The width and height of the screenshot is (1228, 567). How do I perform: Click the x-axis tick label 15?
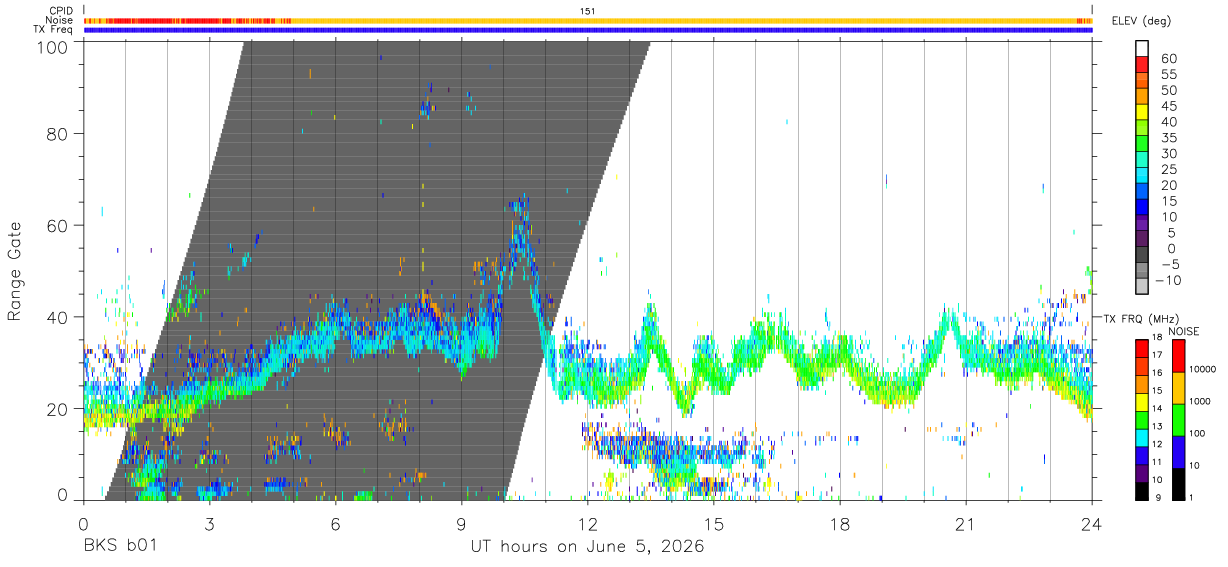(x=714, y=525)
